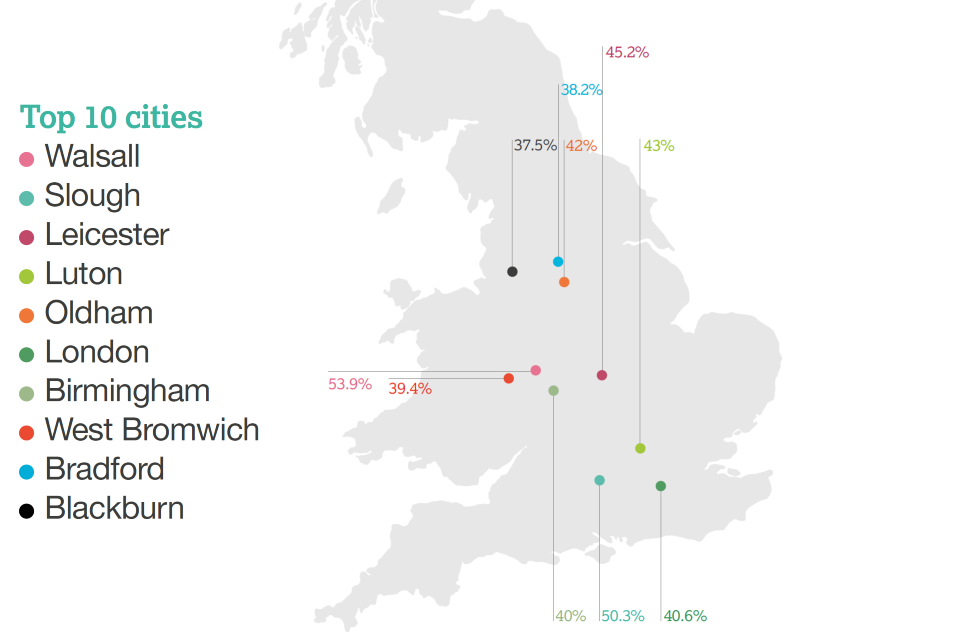Click the pink Walsall marker on the map
Screen dimensions: 960x640
pyautogui.click(x=536, y=370)
